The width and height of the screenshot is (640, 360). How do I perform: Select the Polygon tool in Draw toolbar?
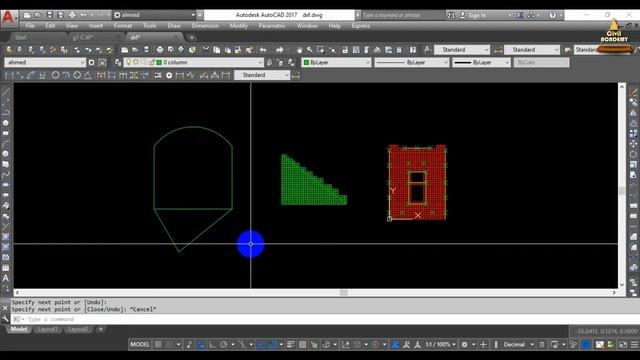[6, 123]
